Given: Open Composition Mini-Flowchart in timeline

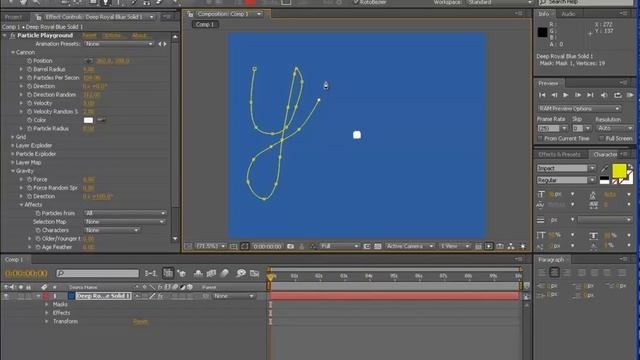Looking at the screenshot, I should point(151,273).
